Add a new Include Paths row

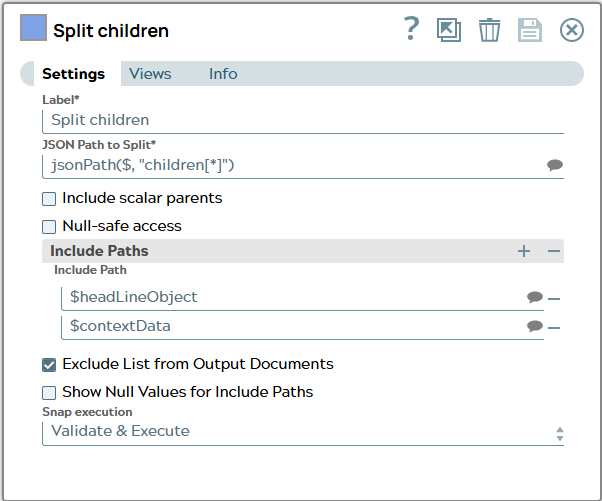click(524, 251)
